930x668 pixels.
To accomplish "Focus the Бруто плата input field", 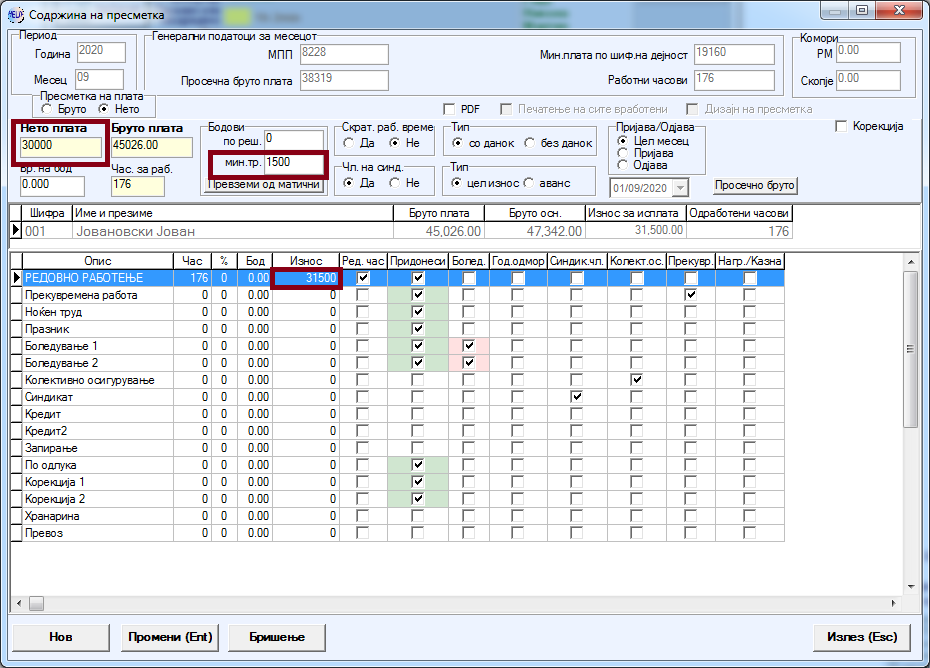I will (152, 147).
